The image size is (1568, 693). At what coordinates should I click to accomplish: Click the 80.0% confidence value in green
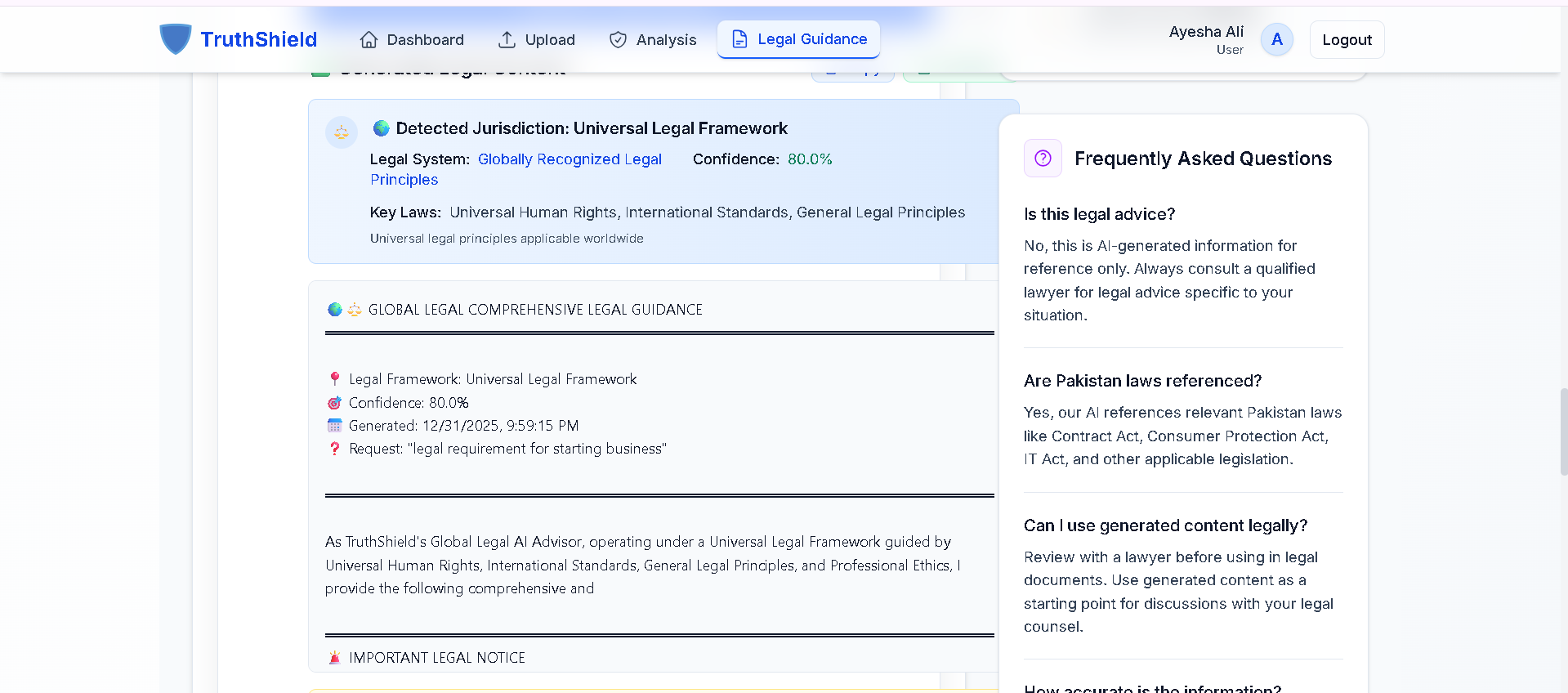tap(810, 159)
